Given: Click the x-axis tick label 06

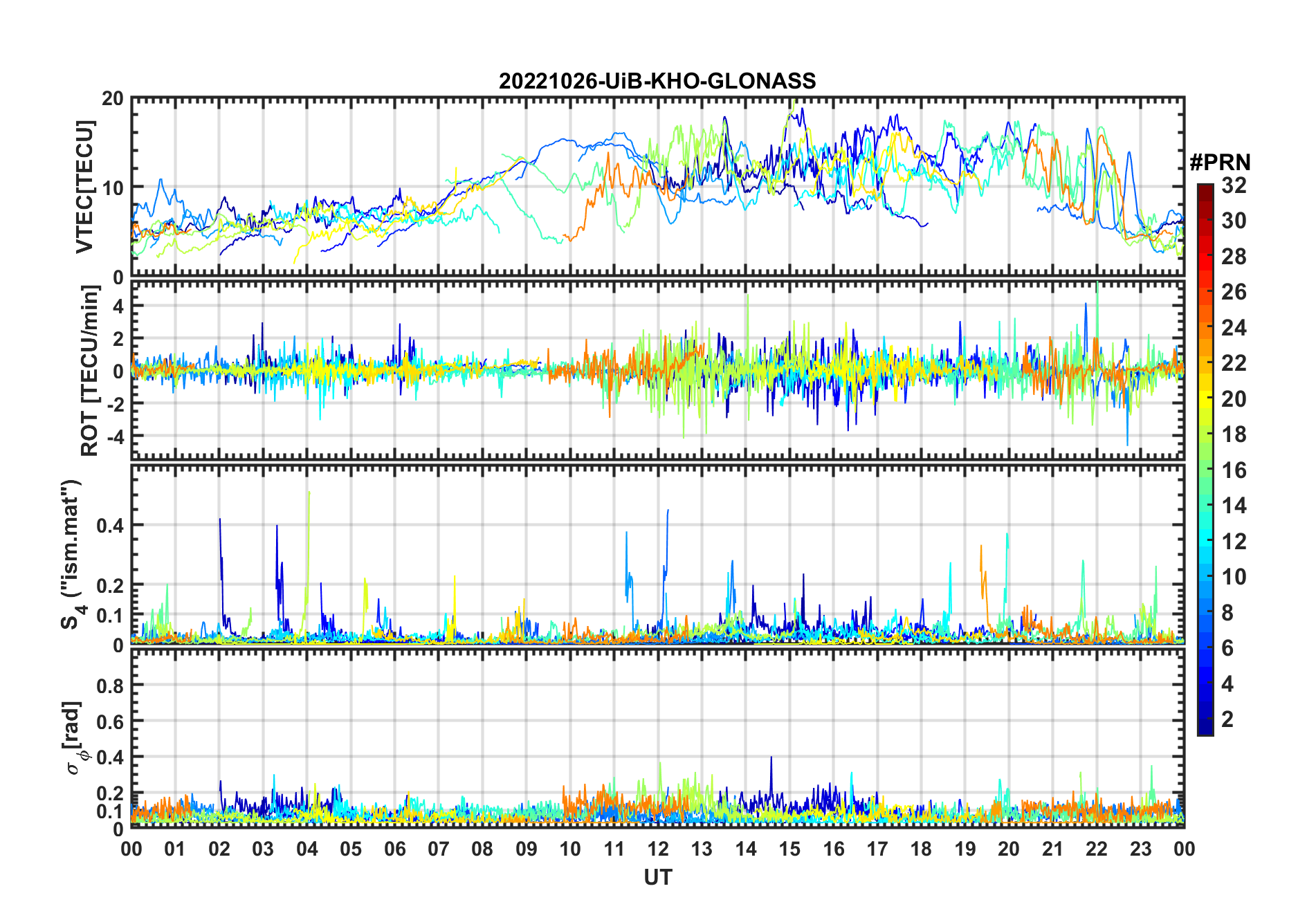Looking at the screenshot, I should (395, 849).
